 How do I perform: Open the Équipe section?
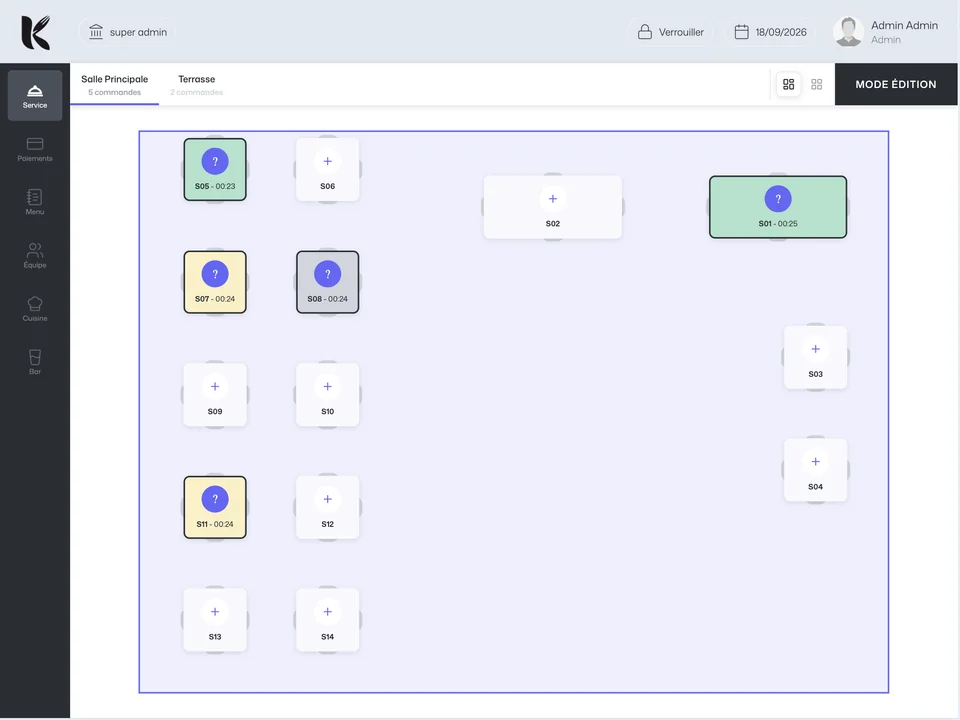click(35, 256)
